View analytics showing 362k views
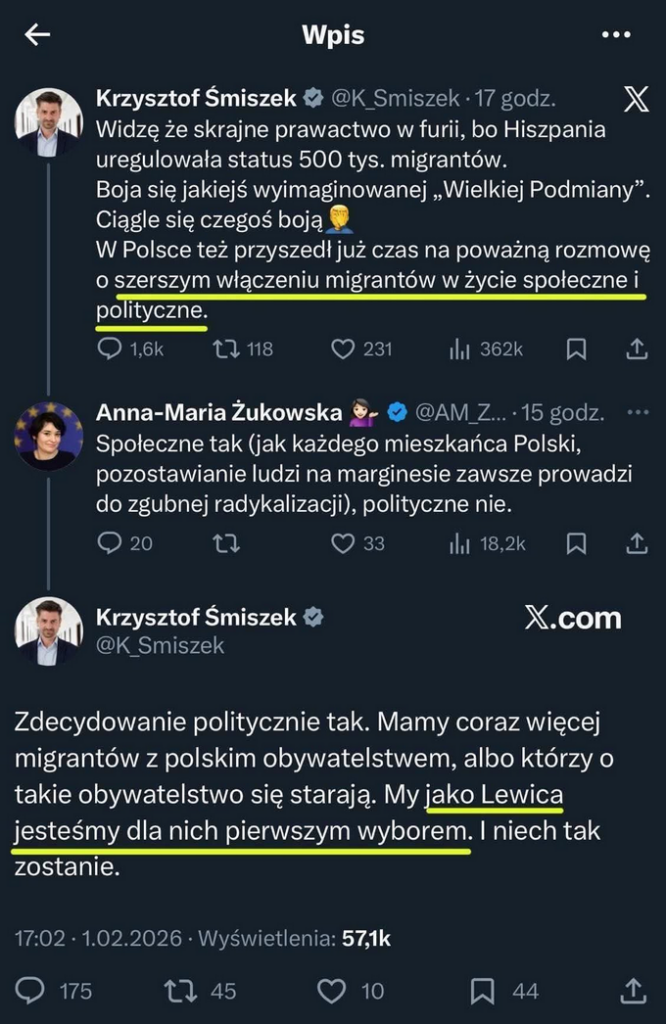Image resolution: width=666 pixels, height=1024 pixels. coord(461,348)
